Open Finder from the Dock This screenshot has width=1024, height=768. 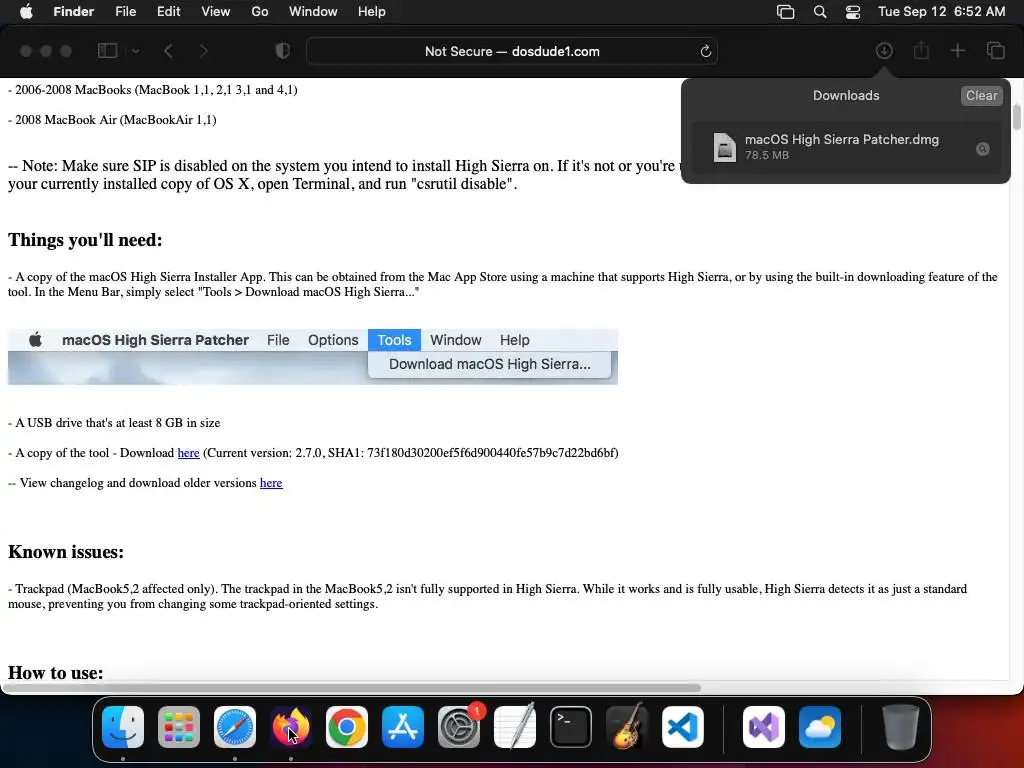click(123, 727)
